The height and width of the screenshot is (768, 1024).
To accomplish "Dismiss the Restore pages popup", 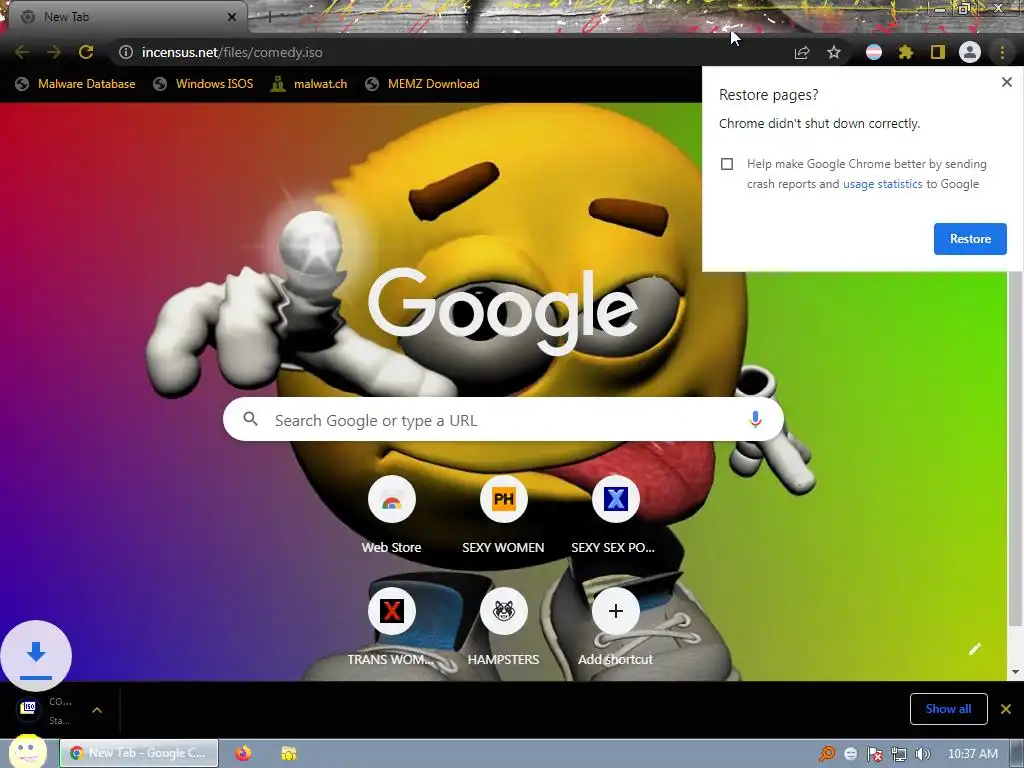I will pos(1006,82).
